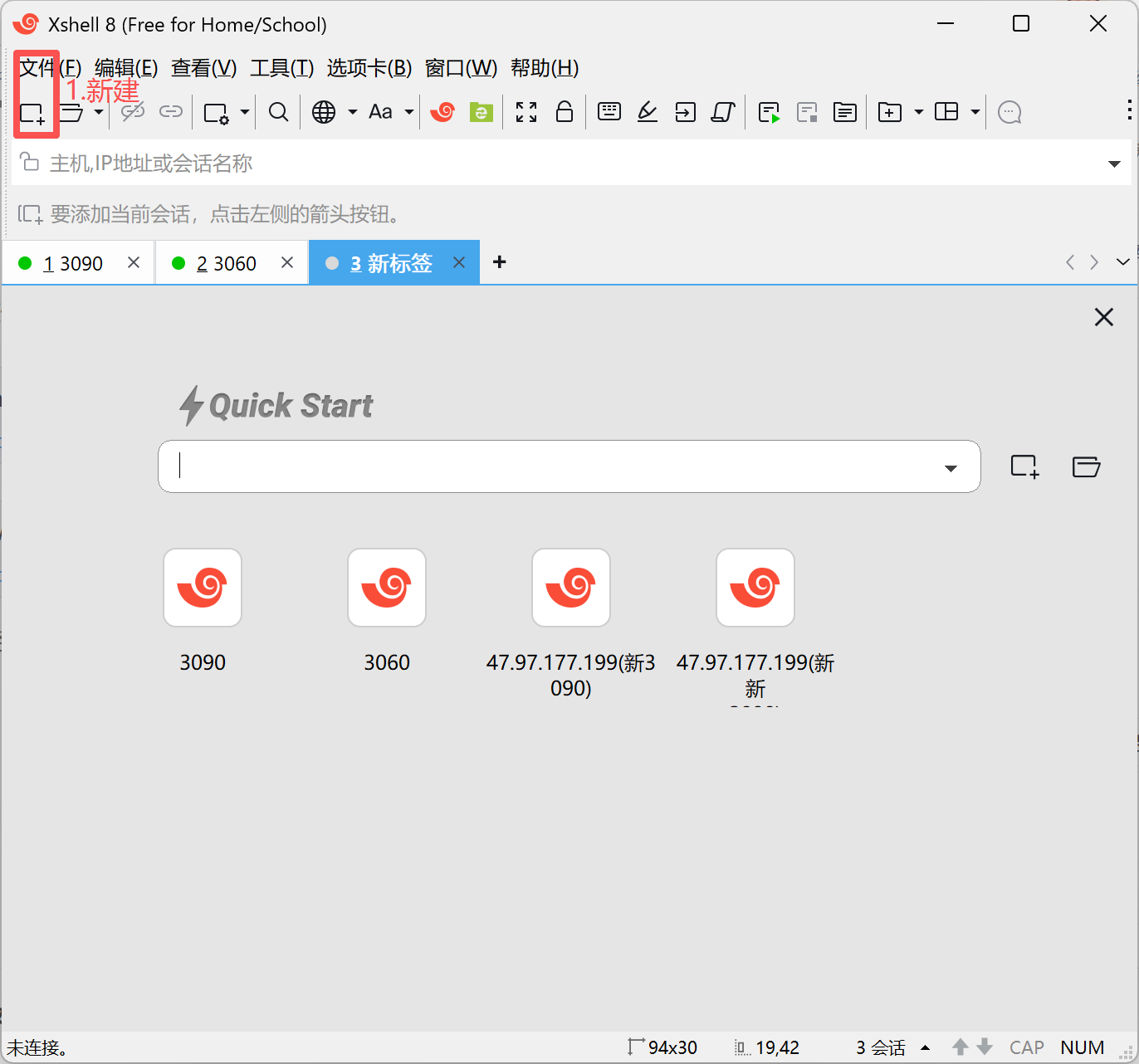The width and height of the screenshot is (1139, 1064).
Task: Expand the new tab group dropdown arrow
Action: tap(918, 112)
